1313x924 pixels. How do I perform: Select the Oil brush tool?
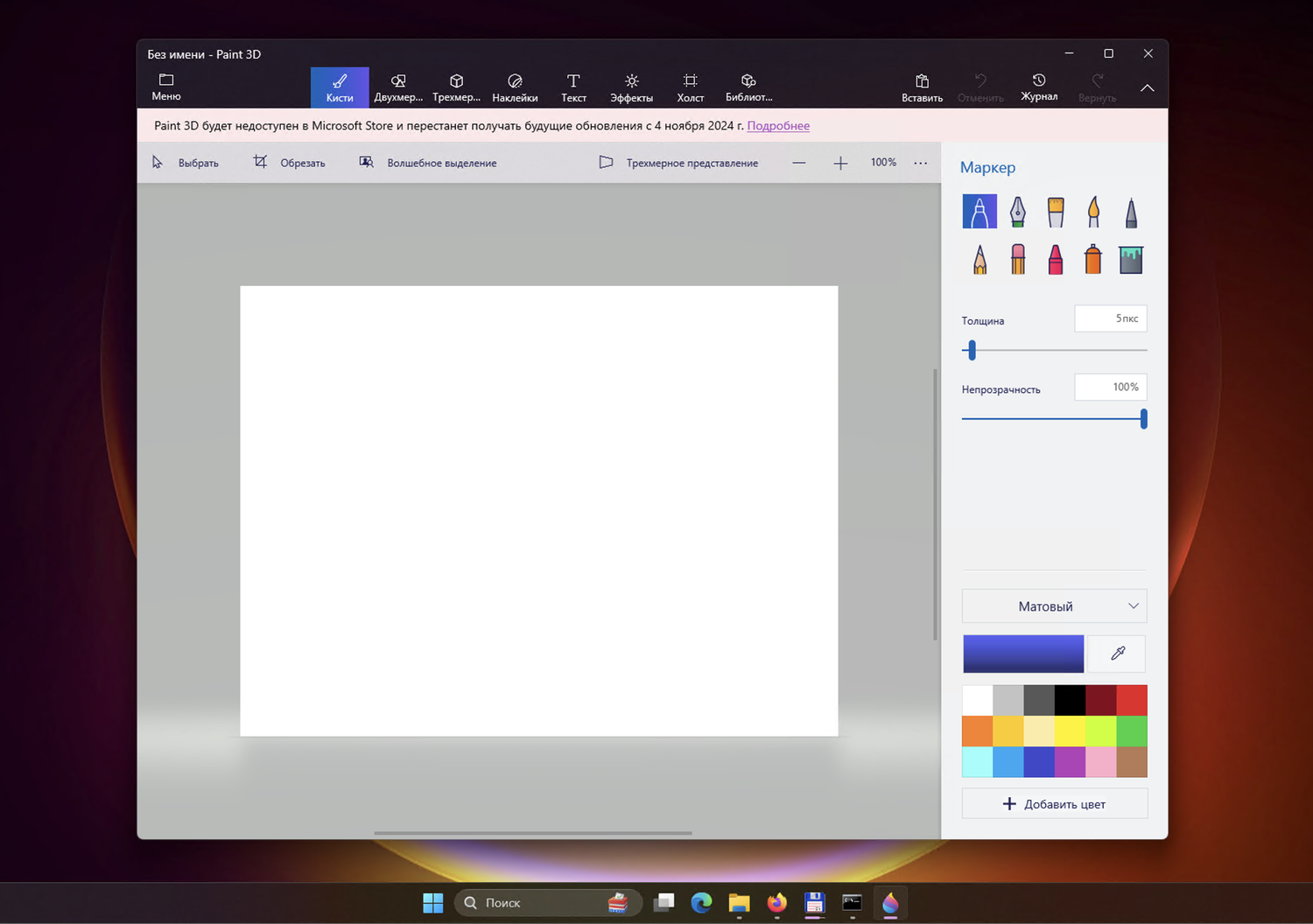(x=1056, y=212)
